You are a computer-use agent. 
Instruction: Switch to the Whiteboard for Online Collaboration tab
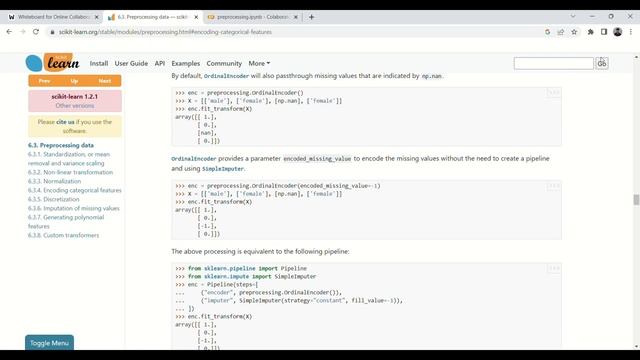[x=53, y=17]
